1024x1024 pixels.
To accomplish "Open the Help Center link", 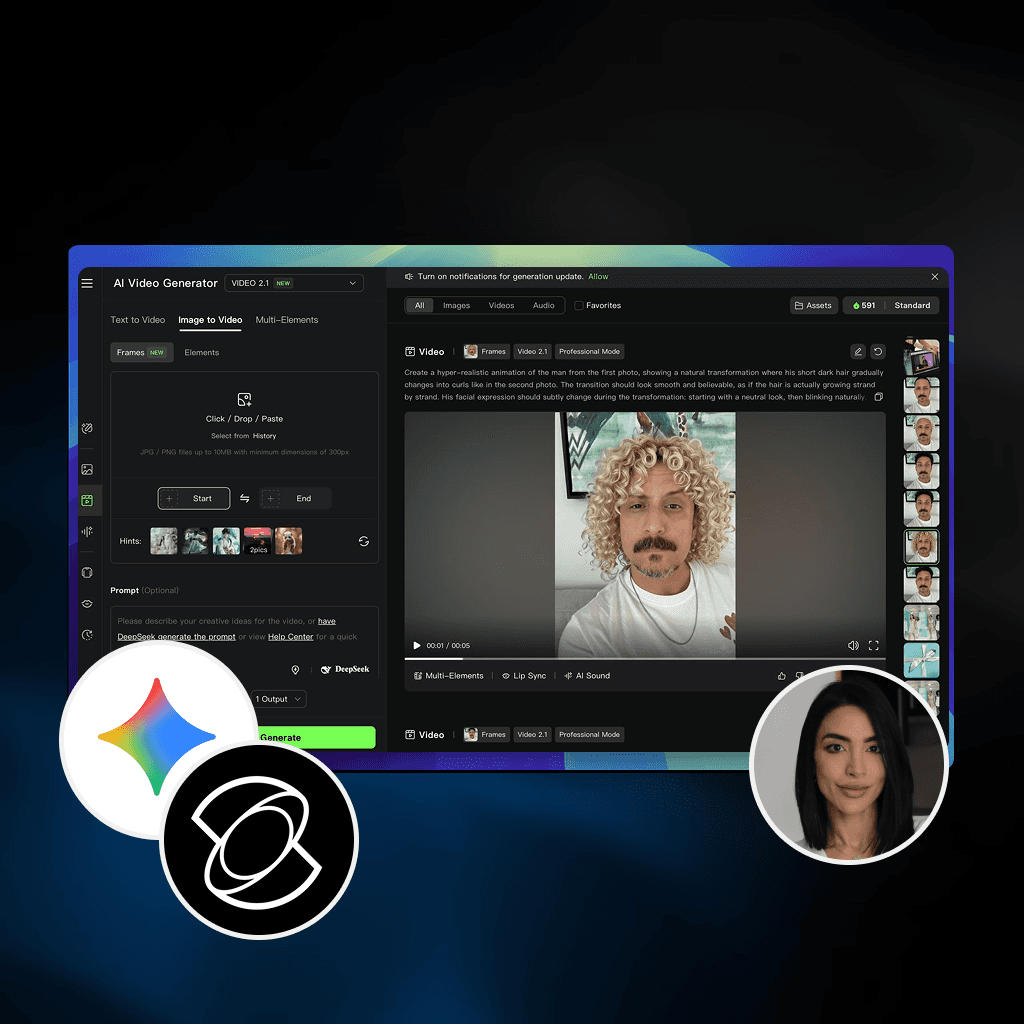I will [x=291, y=637].
